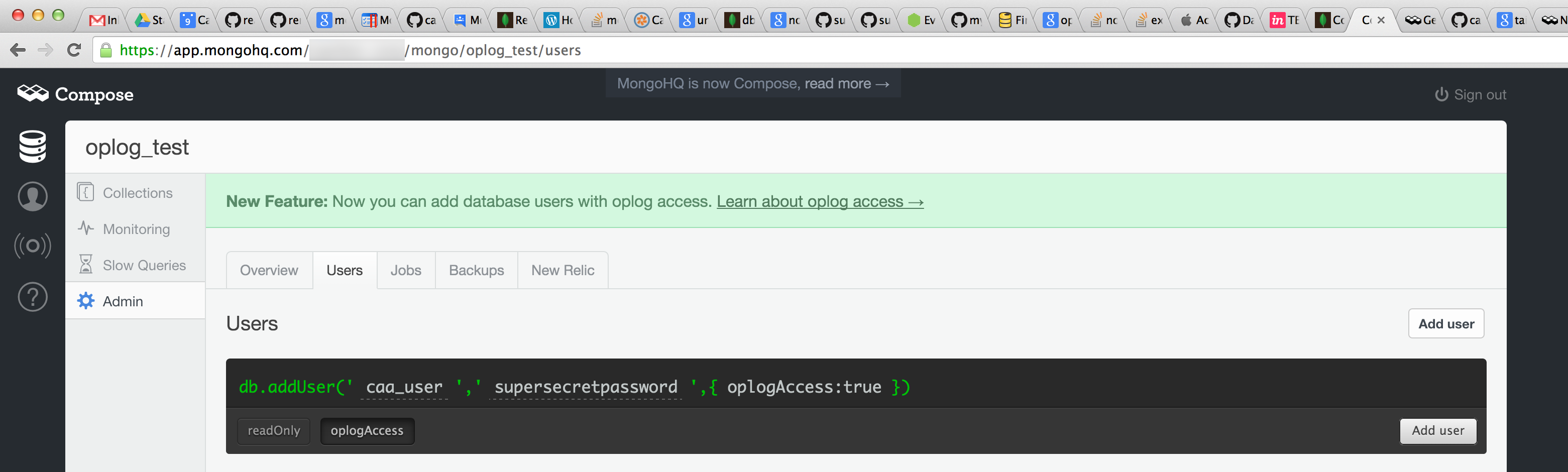Viewport: 1568px width, 472px height.
Task: Toggle the readOnly option
Action: click(x=274, y=431)
